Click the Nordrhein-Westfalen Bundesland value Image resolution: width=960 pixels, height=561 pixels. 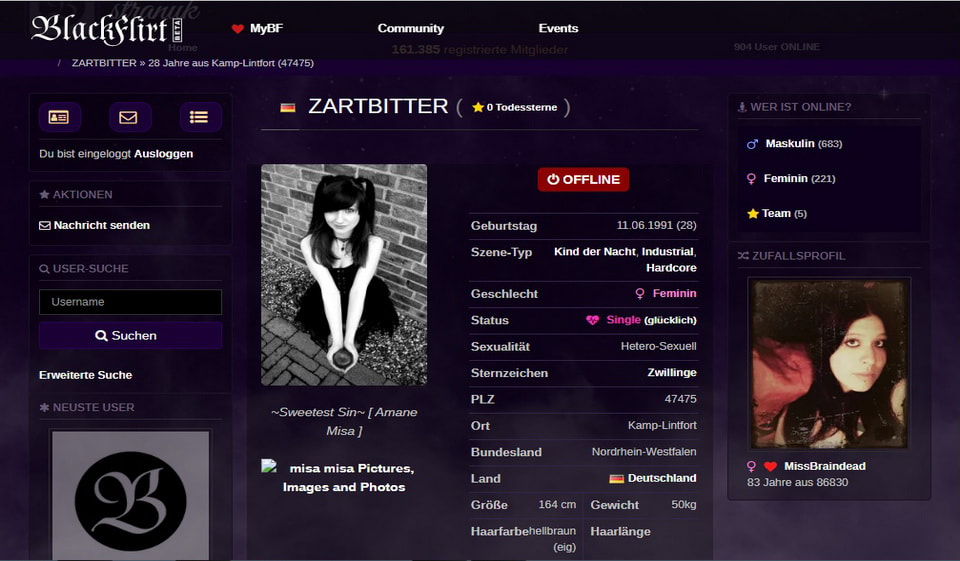click(x=643, y=452)
